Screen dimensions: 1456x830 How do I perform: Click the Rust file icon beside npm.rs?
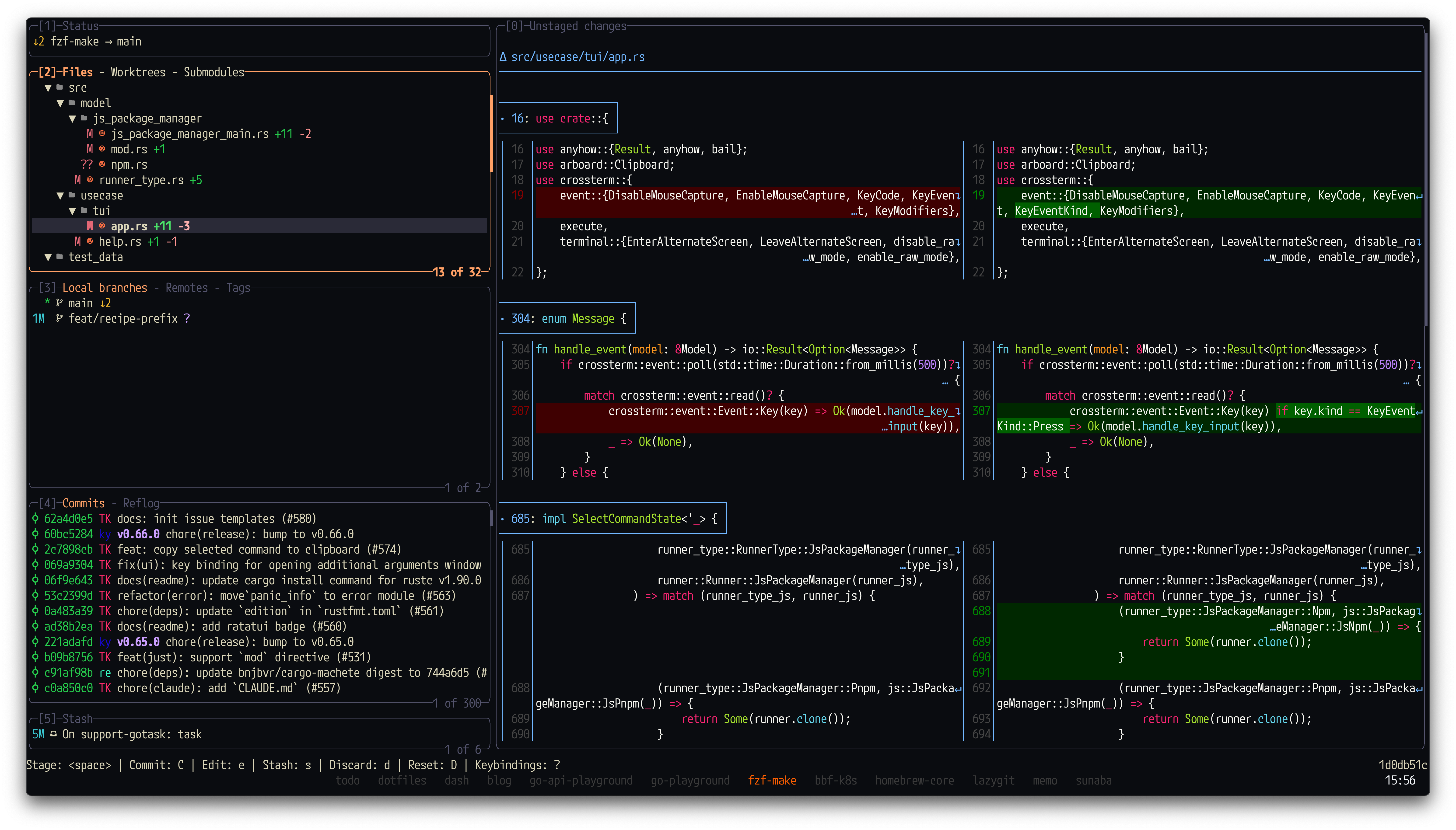point(102,165)
